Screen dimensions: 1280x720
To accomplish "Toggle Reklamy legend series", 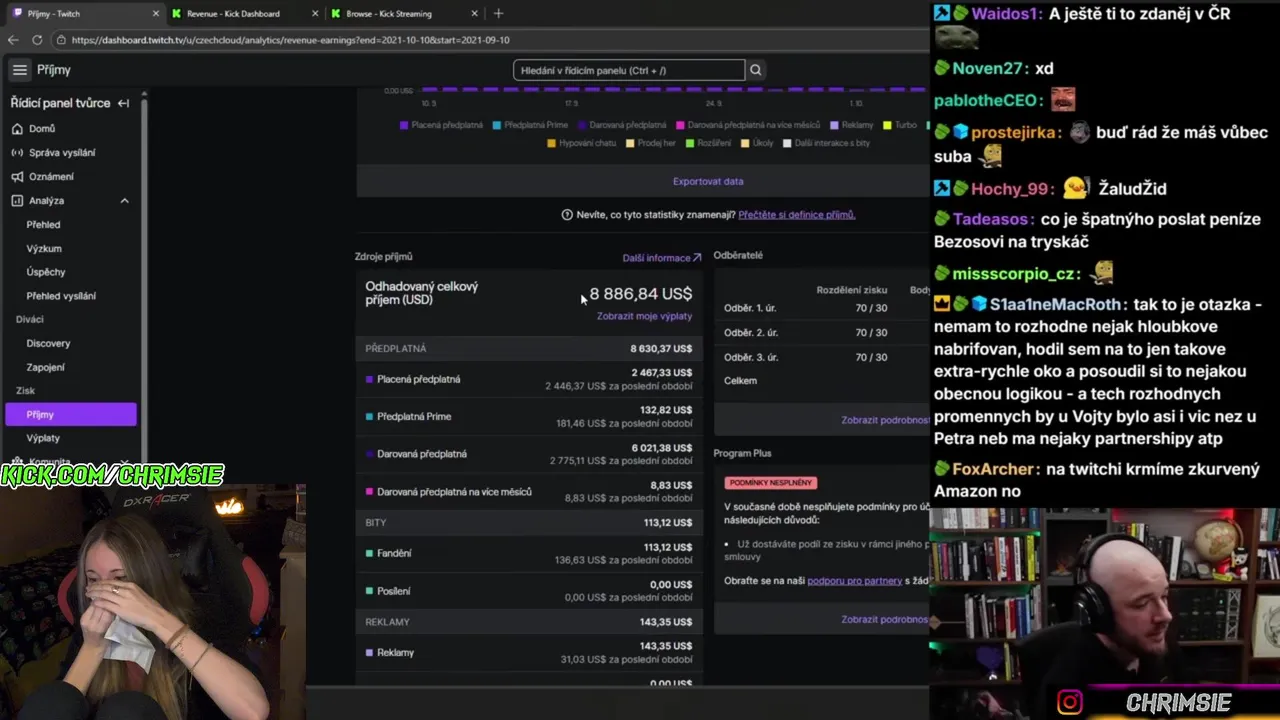I will point(851,125).
